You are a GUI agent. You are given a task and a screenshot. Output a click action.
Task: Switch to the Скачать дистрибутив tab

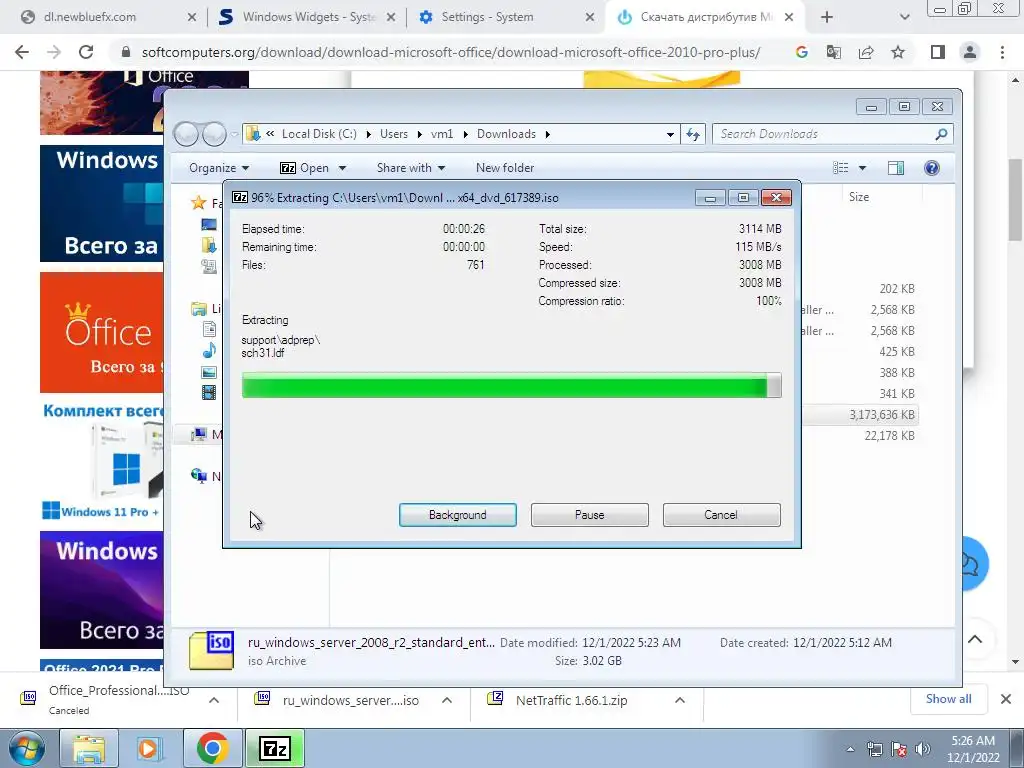[705, 17]
